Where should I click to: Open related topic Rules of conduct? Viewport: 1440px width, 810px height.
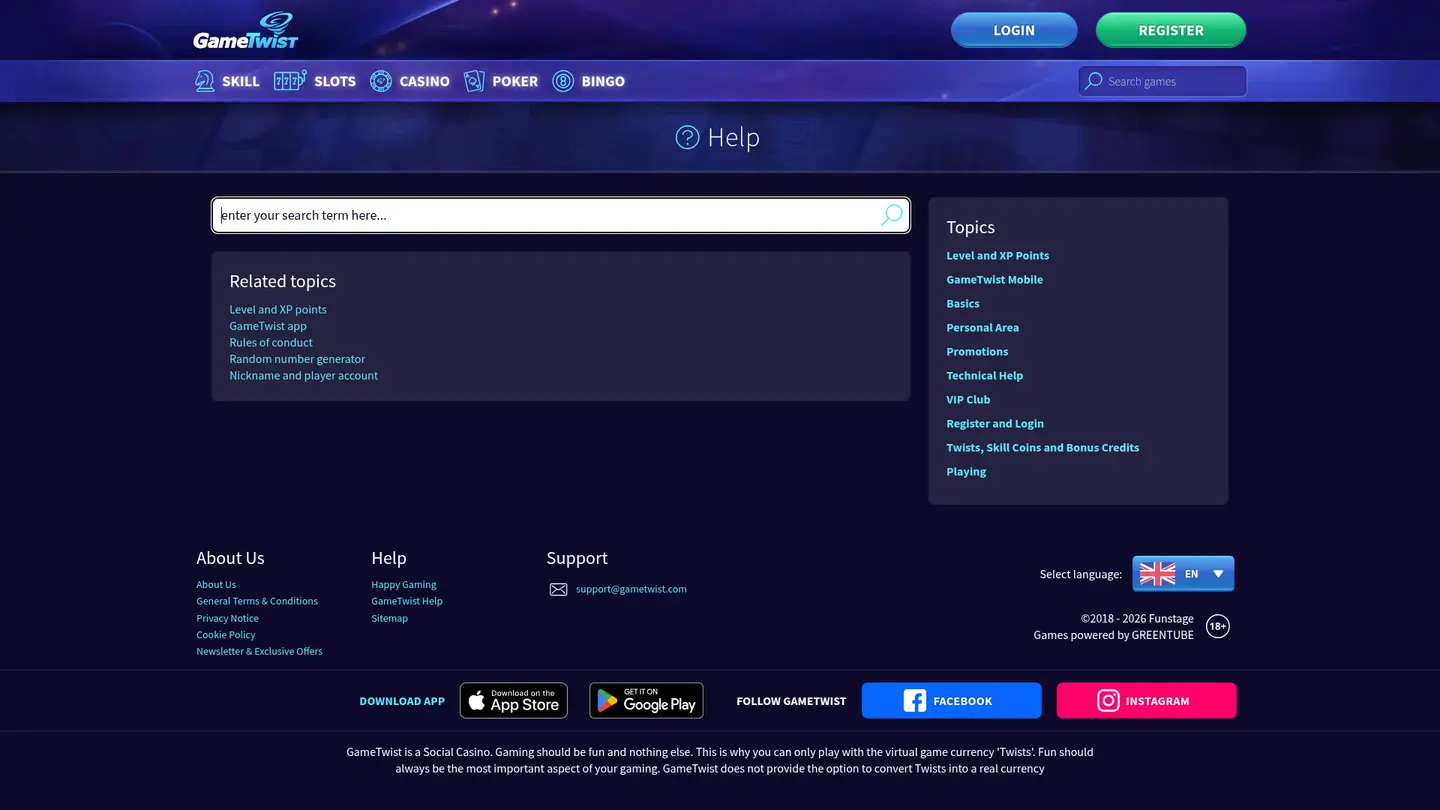click(271, 342)
